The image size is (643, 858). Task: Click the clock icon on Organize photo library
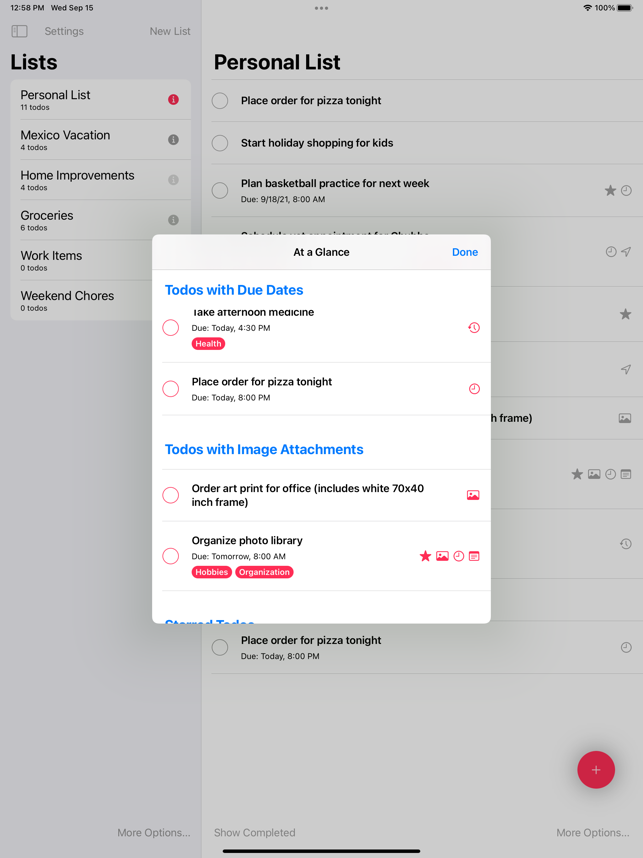(459, 556)
